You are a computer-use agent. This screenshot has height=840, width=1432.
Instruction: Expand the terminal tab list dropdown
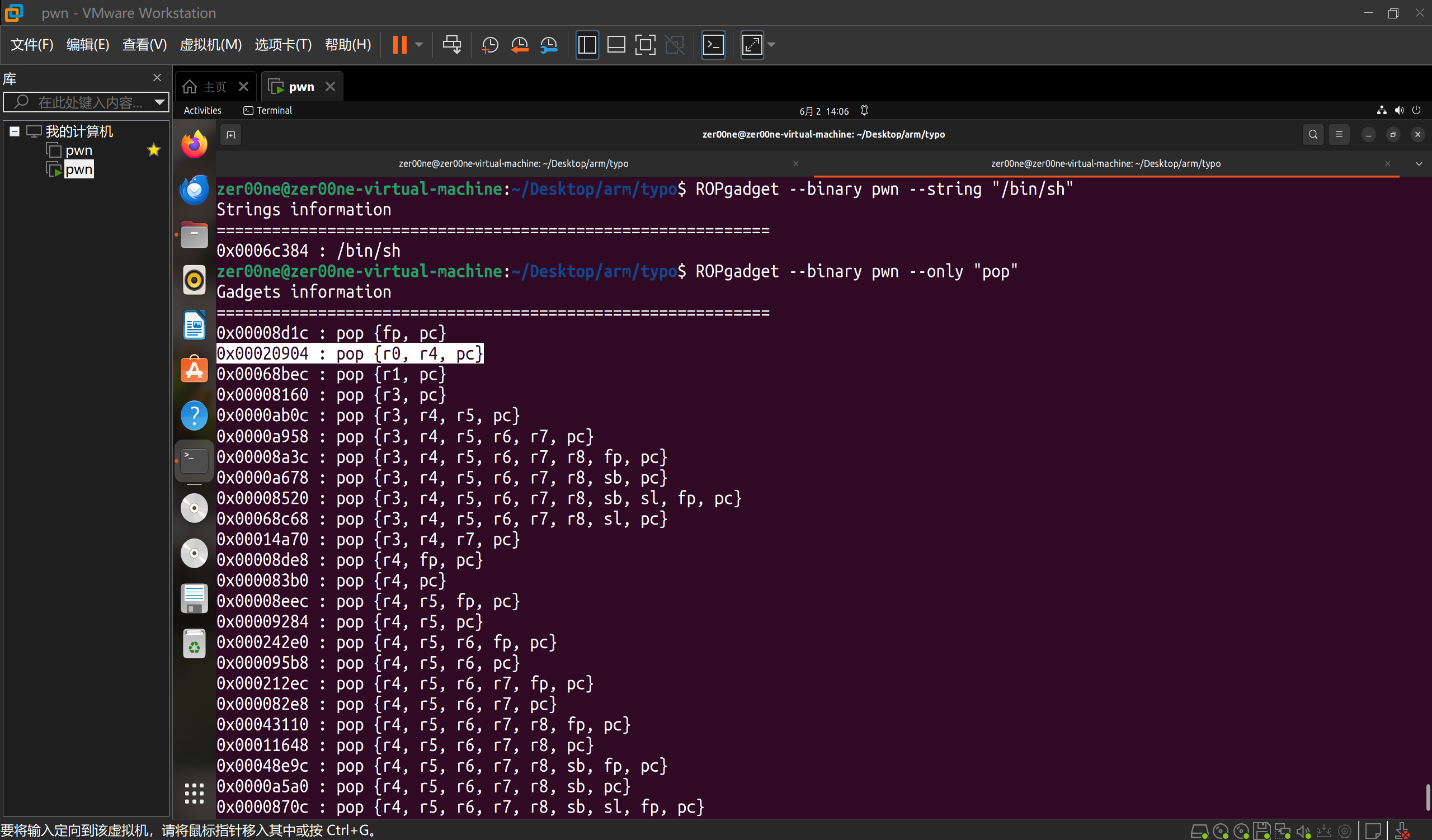click(x=1419, y=163)
